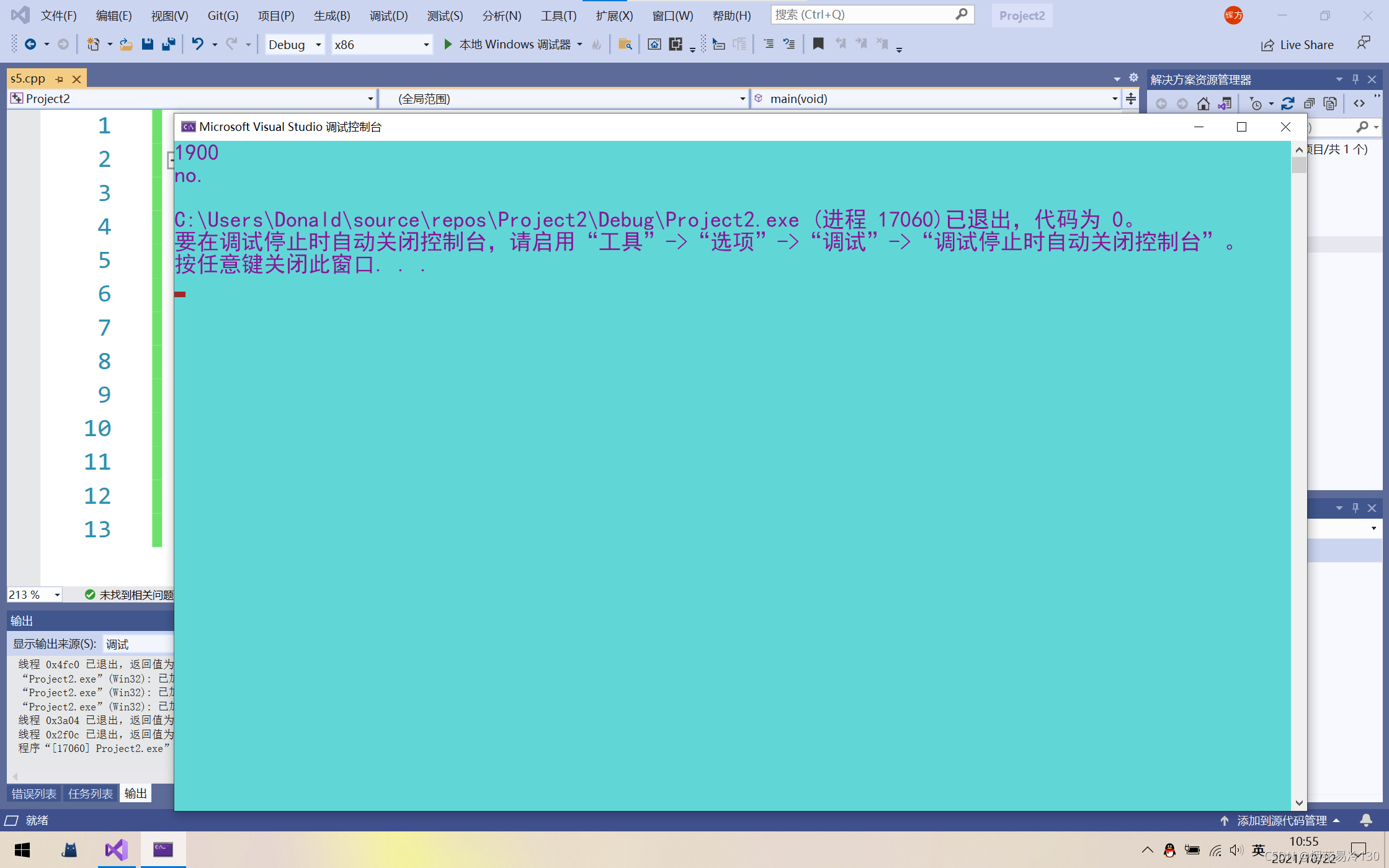The width and height of the screenshot is (1389, 868).
Task: Click the taskbar clock showing 10:55
Action: coord(1303,842)
